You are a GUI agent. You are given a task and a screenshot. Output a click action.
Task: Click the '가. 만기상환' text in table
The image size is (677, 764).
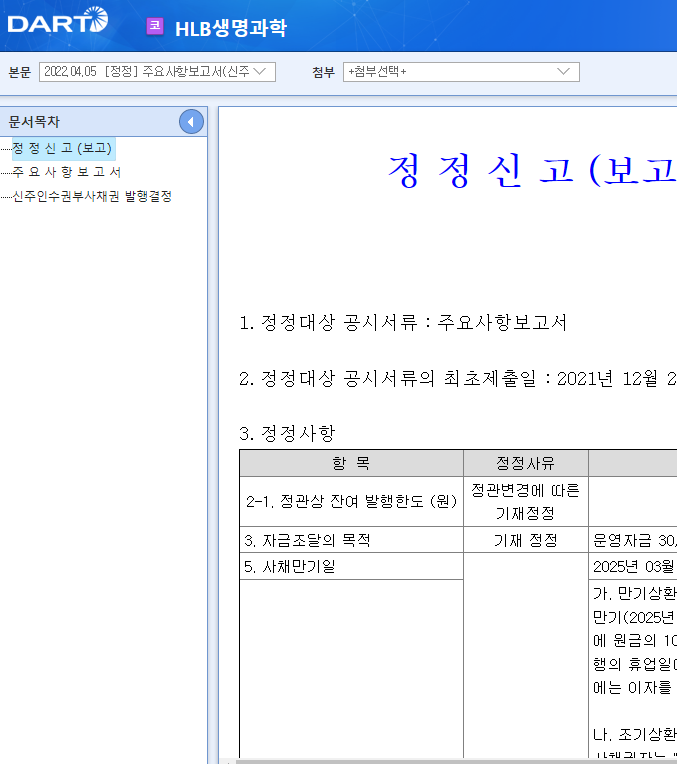click(x=635, y=593)
